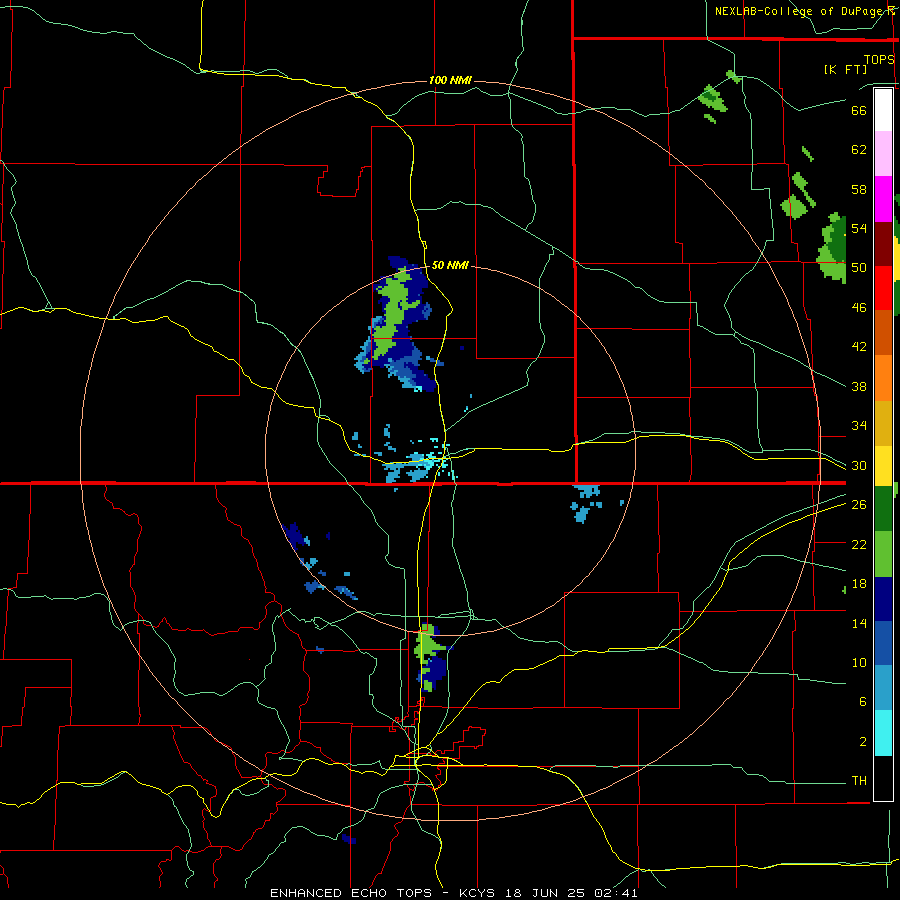Click the light blue echo east of the radar
Image resolution: width=900 pixels, height=900 pixels.
[587, 503]
